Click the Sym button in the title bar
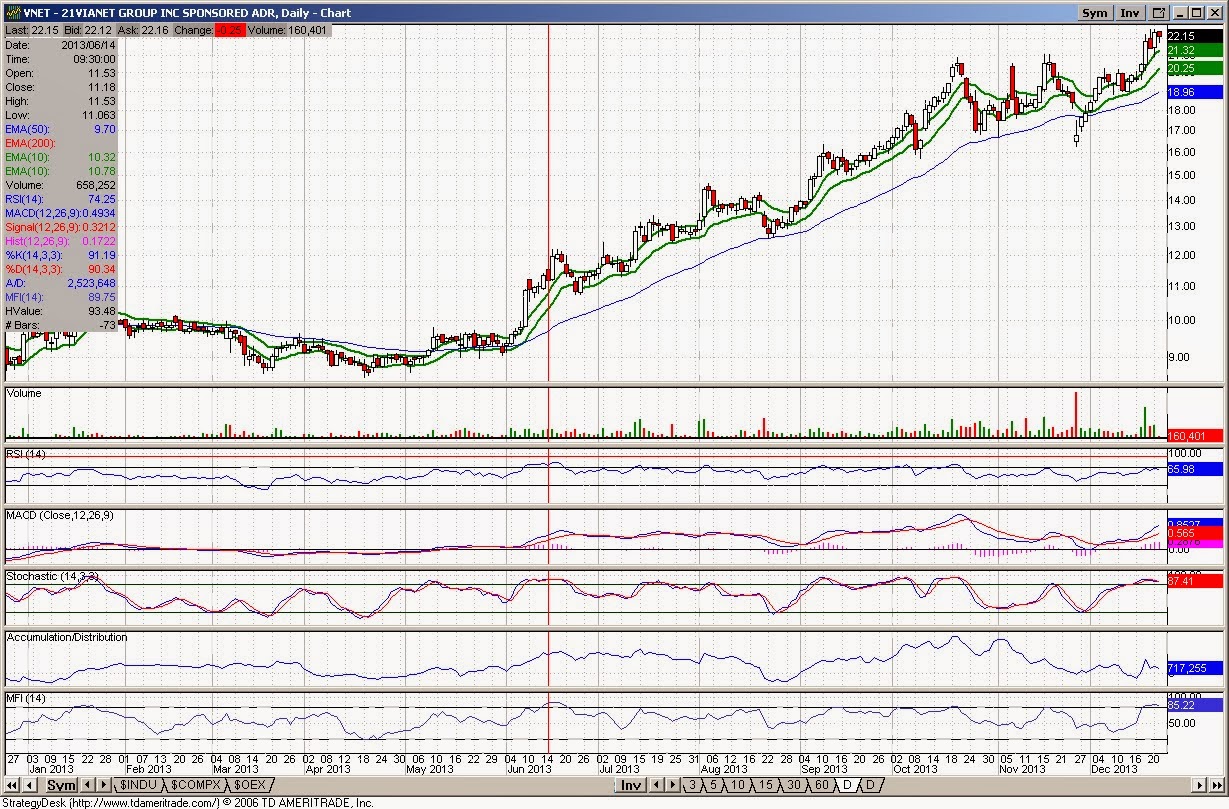Image resolution: width=1229 pixels, height=809 pixels. coord(1095,13)
